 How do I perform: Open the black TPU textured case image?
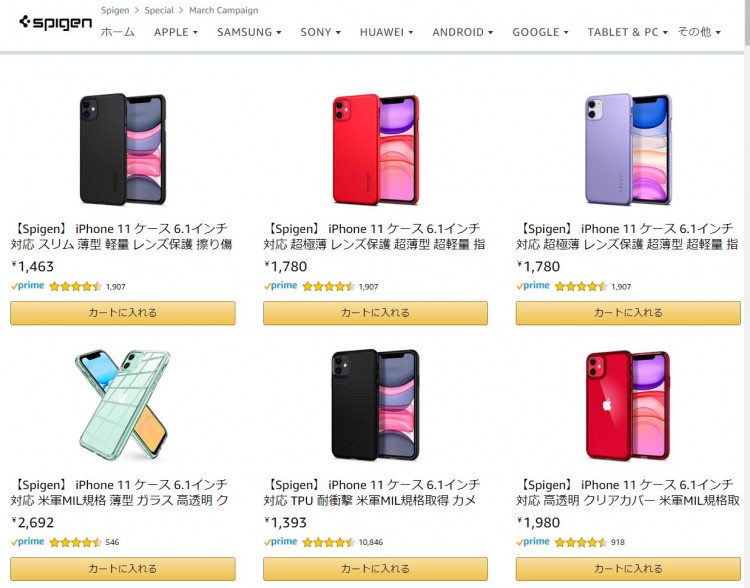(375, 405)
